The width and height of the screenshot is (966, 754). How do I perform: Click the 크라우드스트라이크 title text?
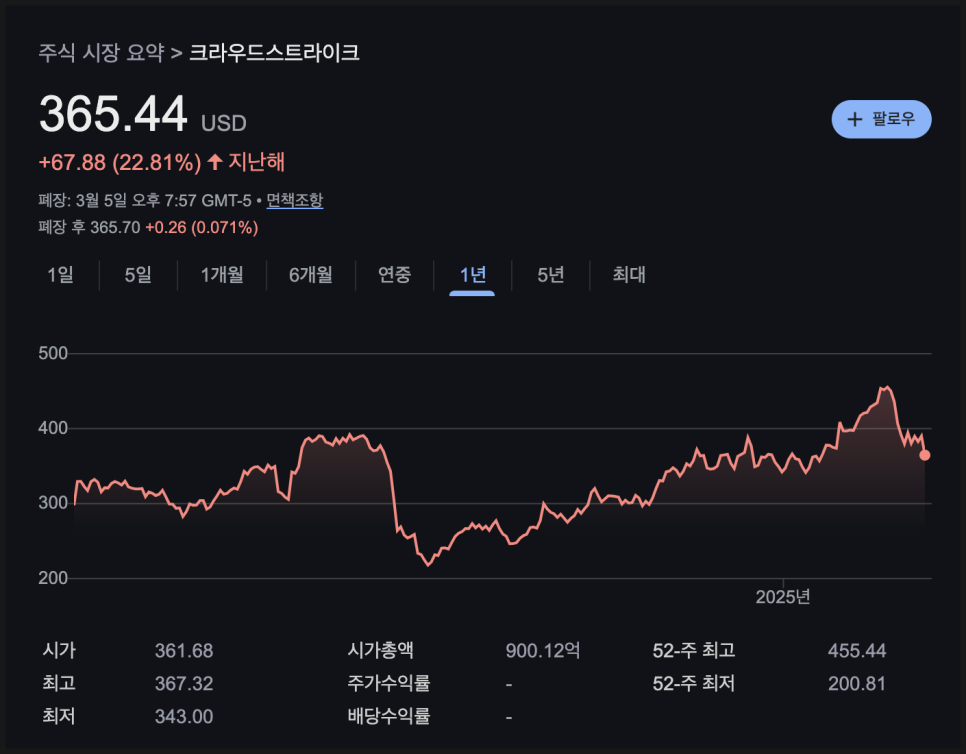[x=274, y=52]
